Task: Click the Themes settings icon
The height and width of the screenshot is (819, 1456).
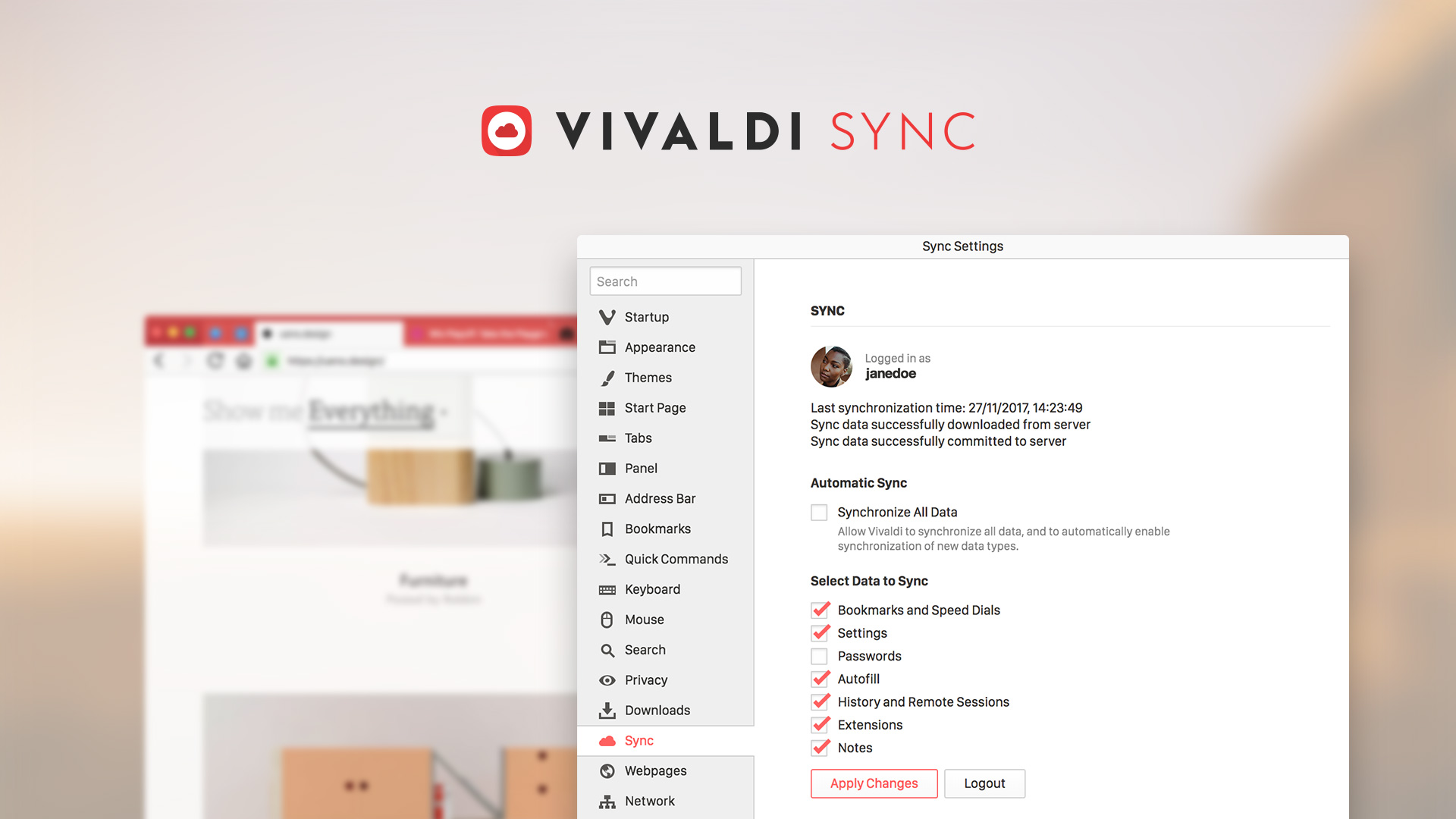Action: [x=608, y=378]
